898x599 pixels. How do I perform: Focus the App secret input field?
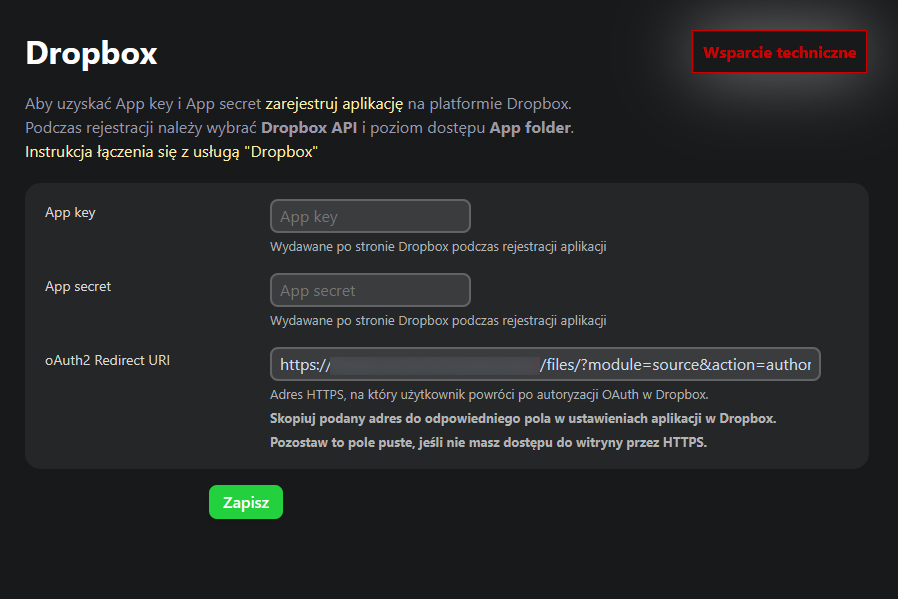(x=370, y=290)
